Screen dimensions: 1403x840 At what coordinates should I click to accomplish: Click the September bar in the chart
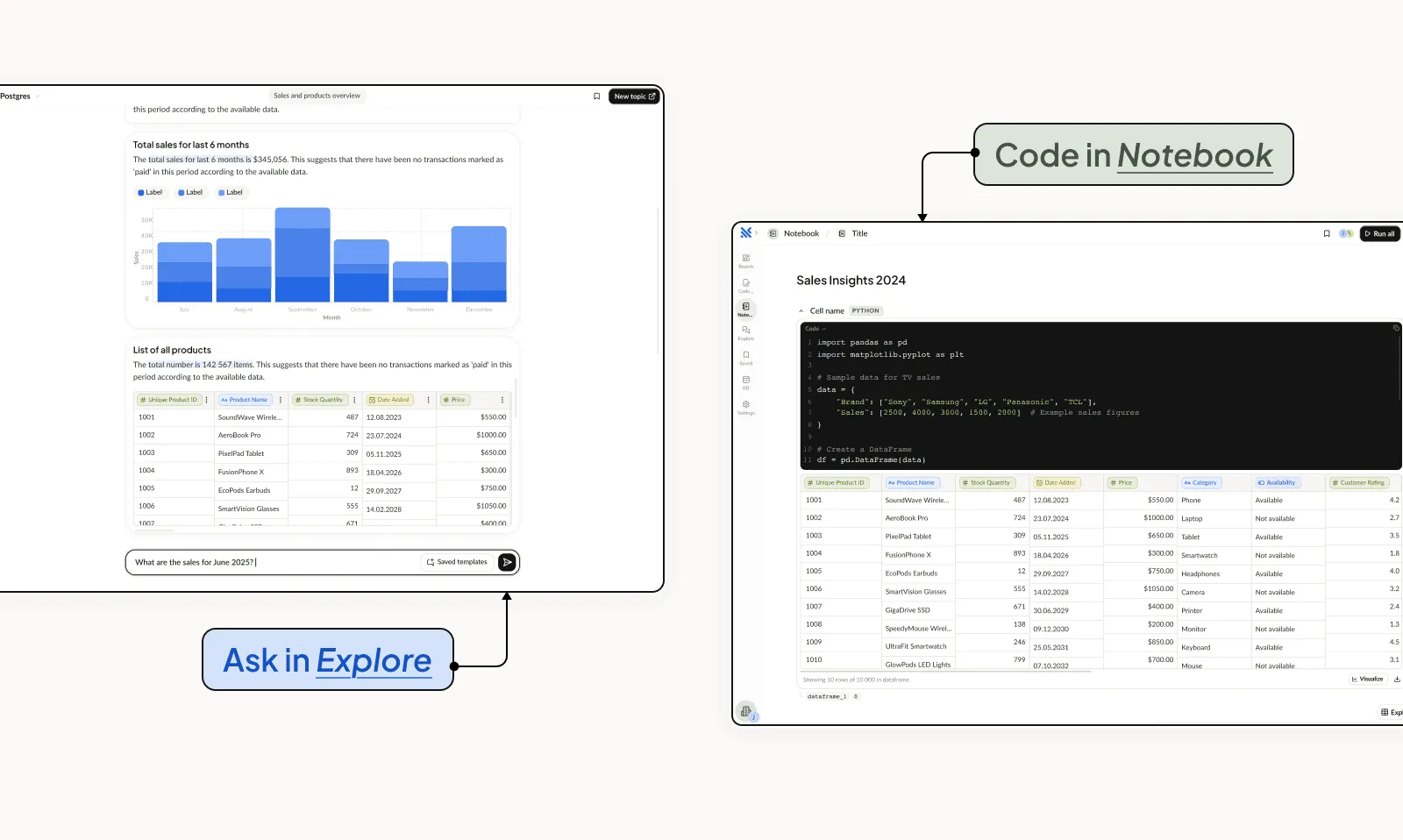(x=303, y=254)
